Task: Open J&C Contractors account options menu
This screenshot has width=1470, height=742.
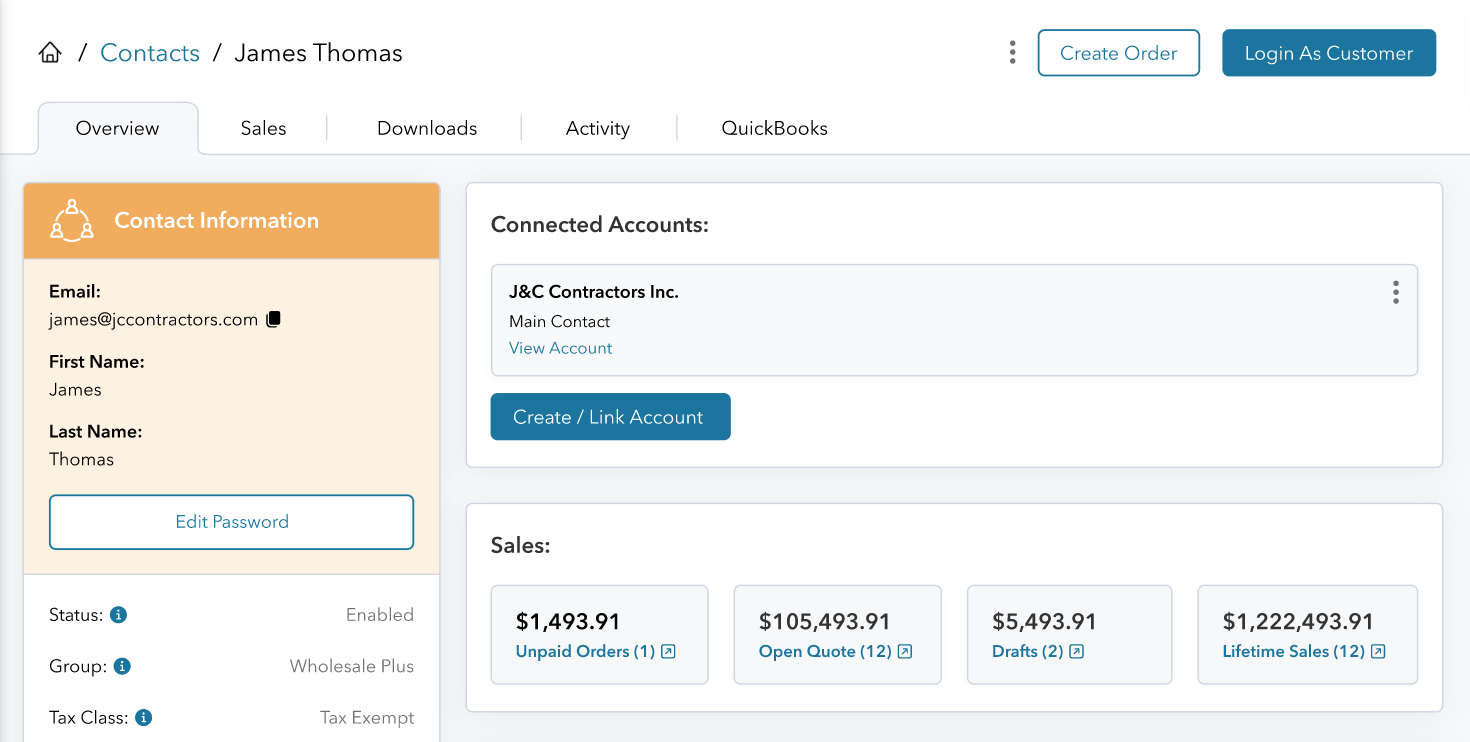Action: coord(1395,292)
